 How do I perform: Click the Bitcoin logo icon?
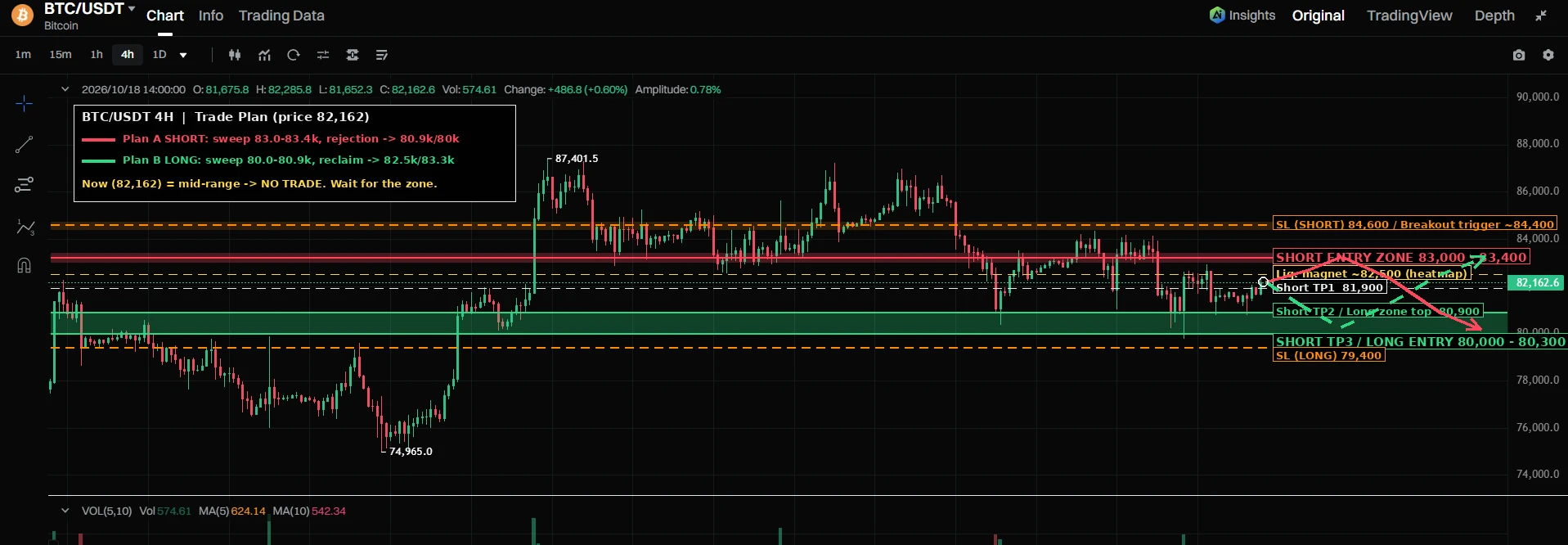coord(23,15)
